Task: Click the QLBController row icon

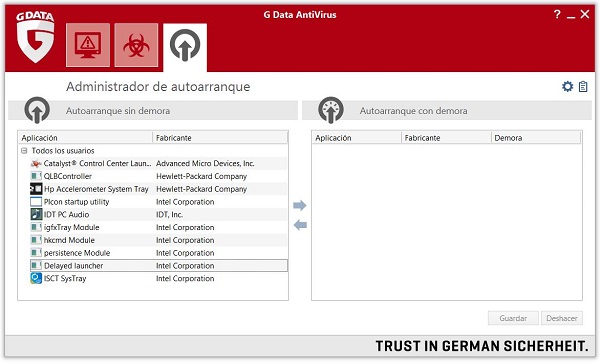Action: coord(36,176)
